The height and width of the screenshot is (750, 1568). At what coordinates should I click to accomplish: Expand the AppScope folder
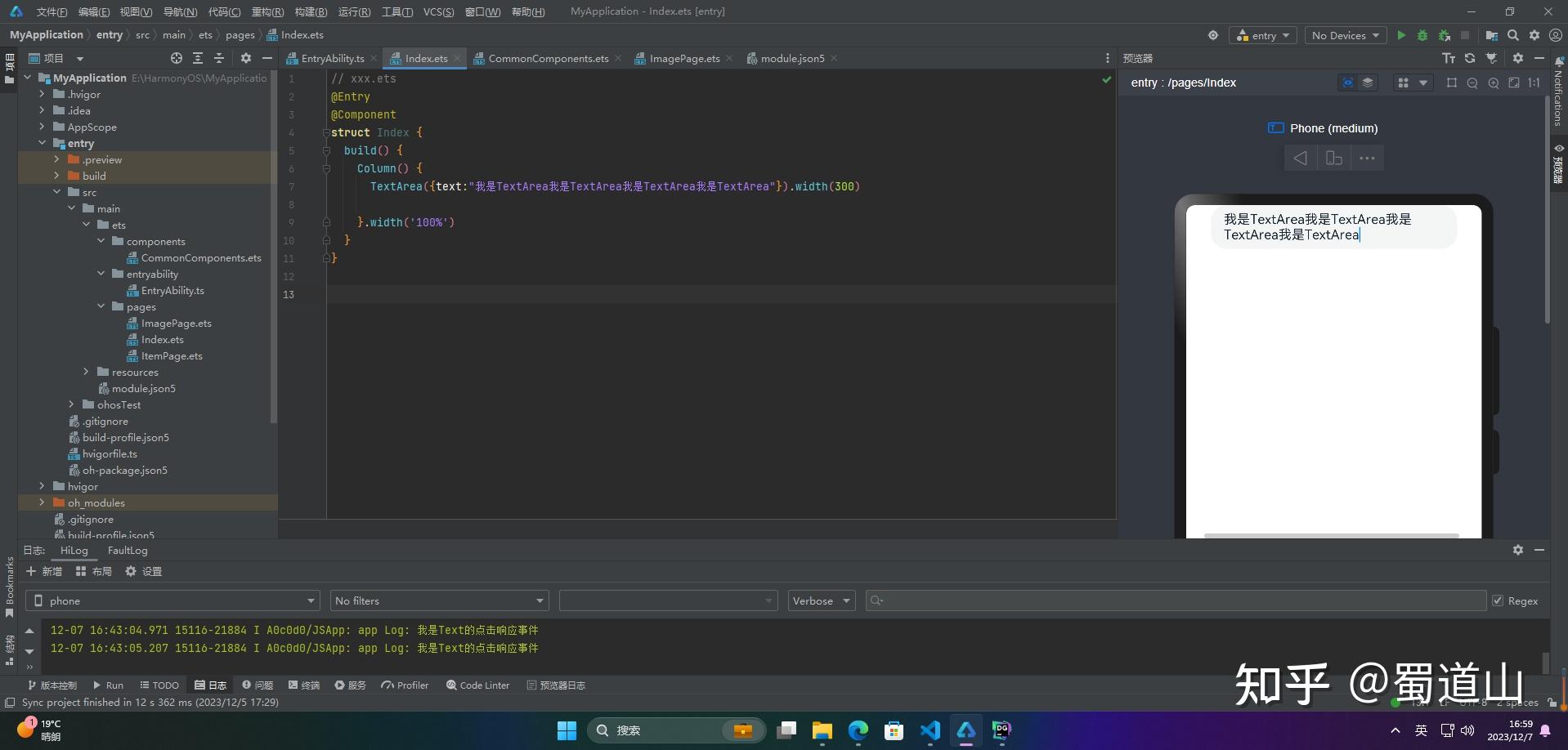click(42, 127)
